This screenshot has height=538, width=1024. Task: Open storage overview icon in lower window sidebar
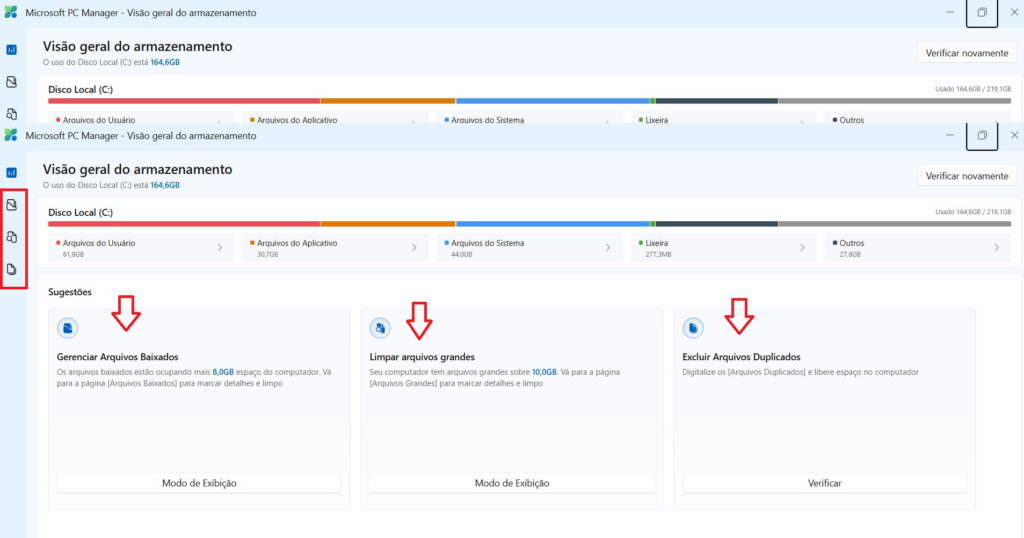click(12, 173)
